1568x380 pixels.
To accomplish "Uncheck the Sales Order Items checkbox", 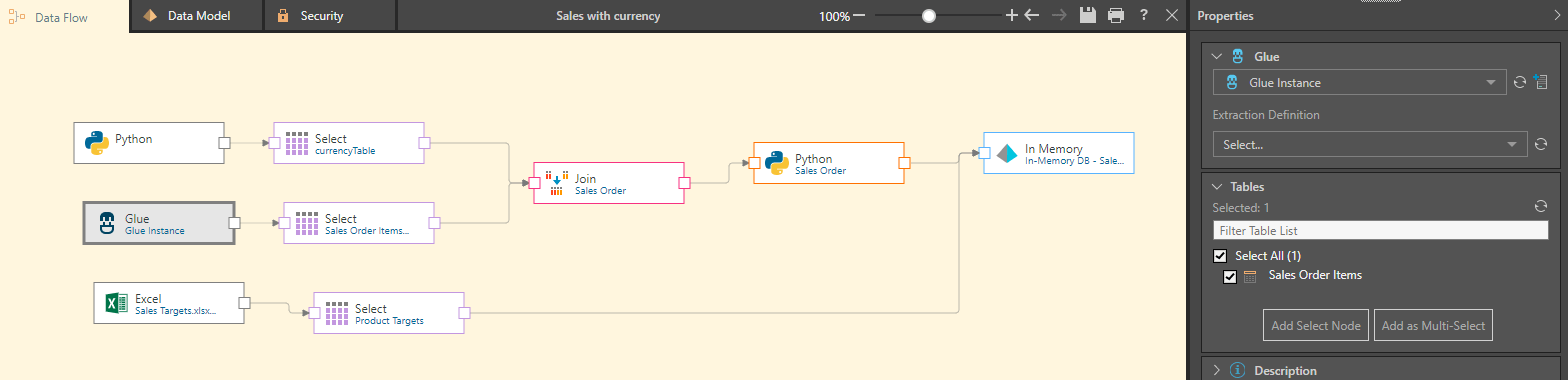I will pyautogui.click(x=1230, y=276).
